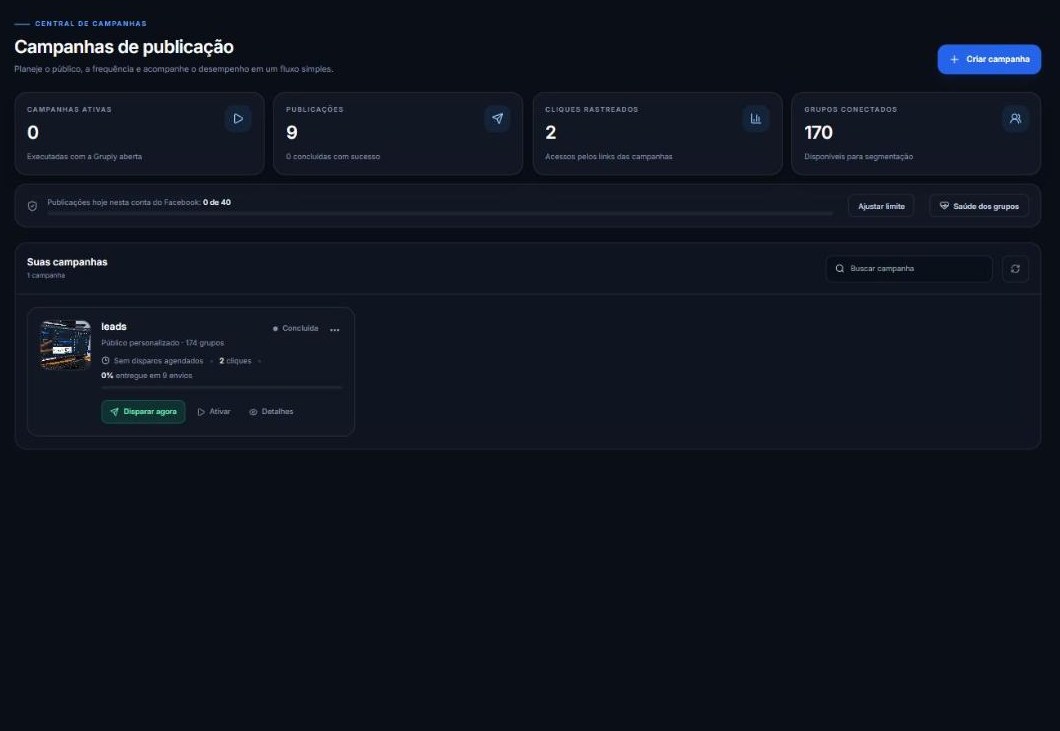View Detalhes of the leads campaign
This screenshot has width=1060, height=731.
271,412
